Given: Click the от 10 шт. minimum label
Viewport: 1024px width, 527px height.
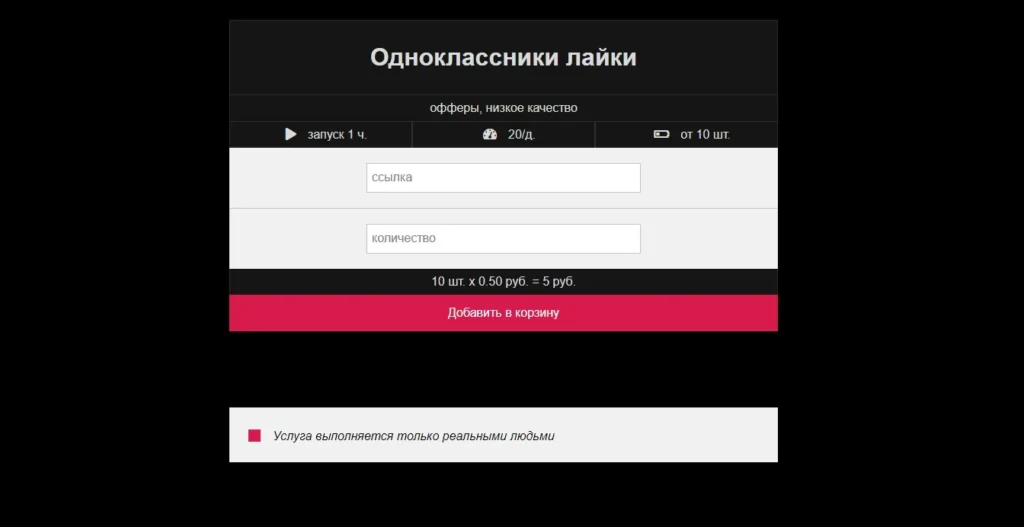Looking at the screenshot, I should pyautogui.click(x=705, y=135).
